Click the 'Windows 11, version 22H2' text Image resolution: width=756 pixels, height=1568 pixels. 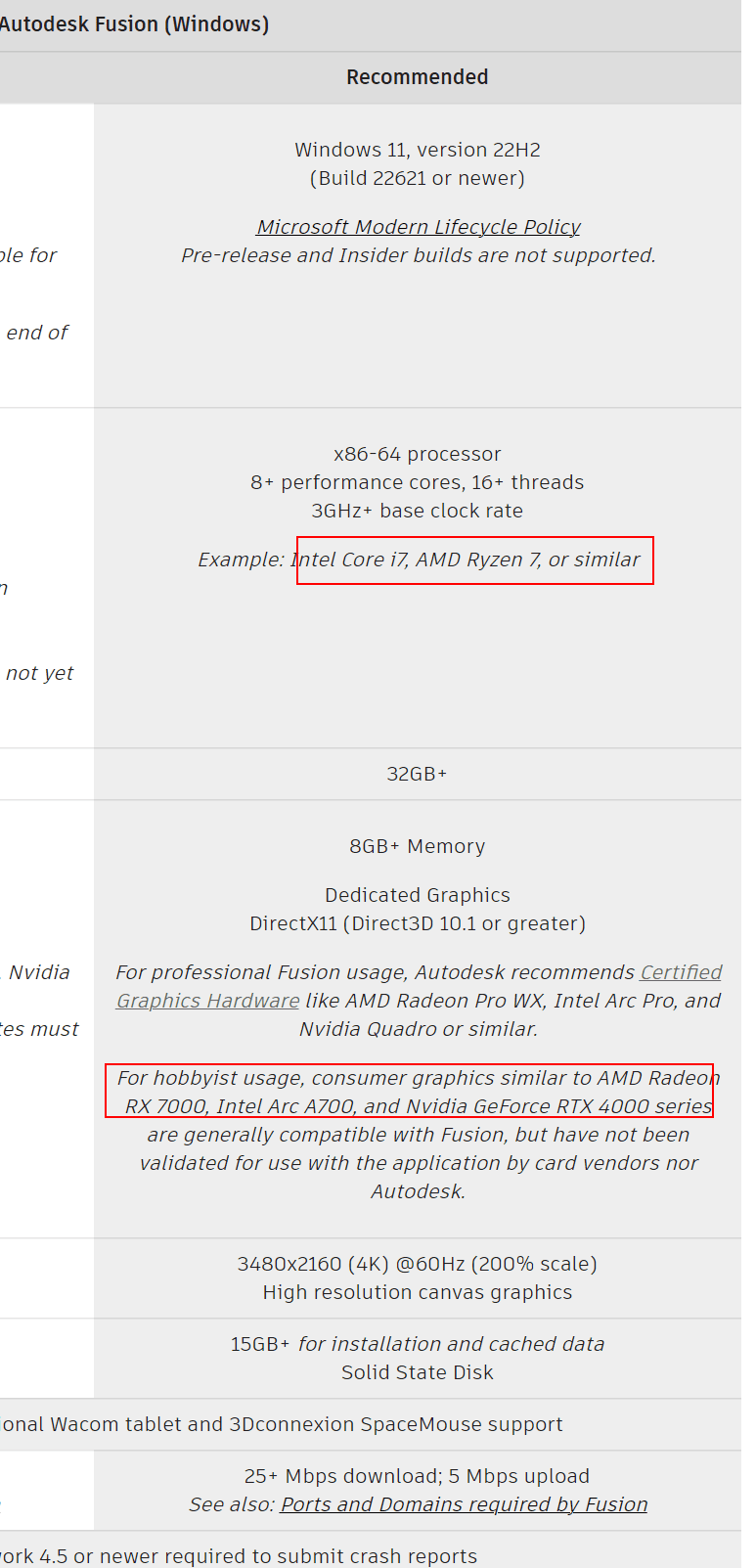tap(418, 150)
